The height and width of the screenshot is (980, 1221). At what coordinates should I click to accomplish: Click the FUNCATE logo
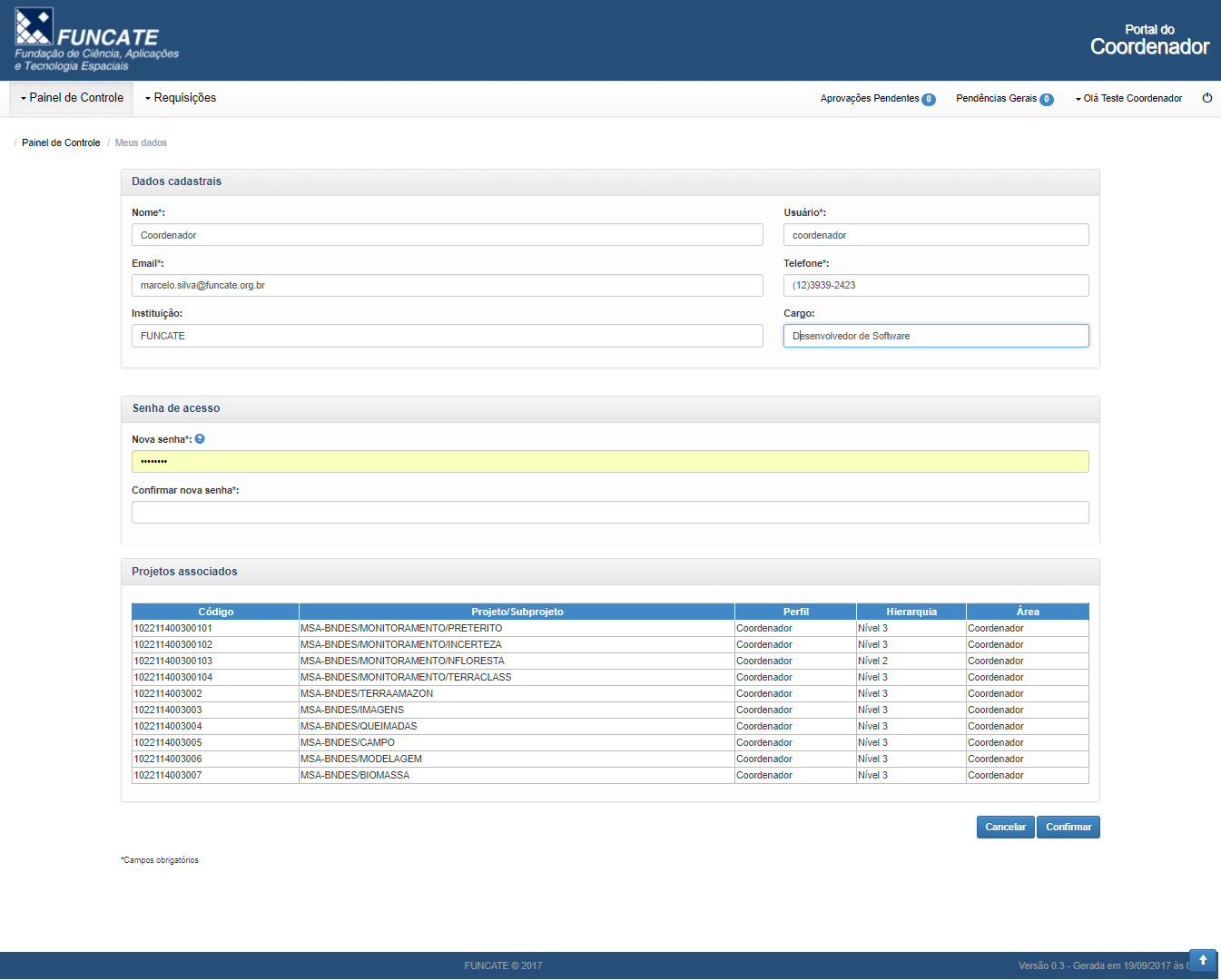(96, 40)
